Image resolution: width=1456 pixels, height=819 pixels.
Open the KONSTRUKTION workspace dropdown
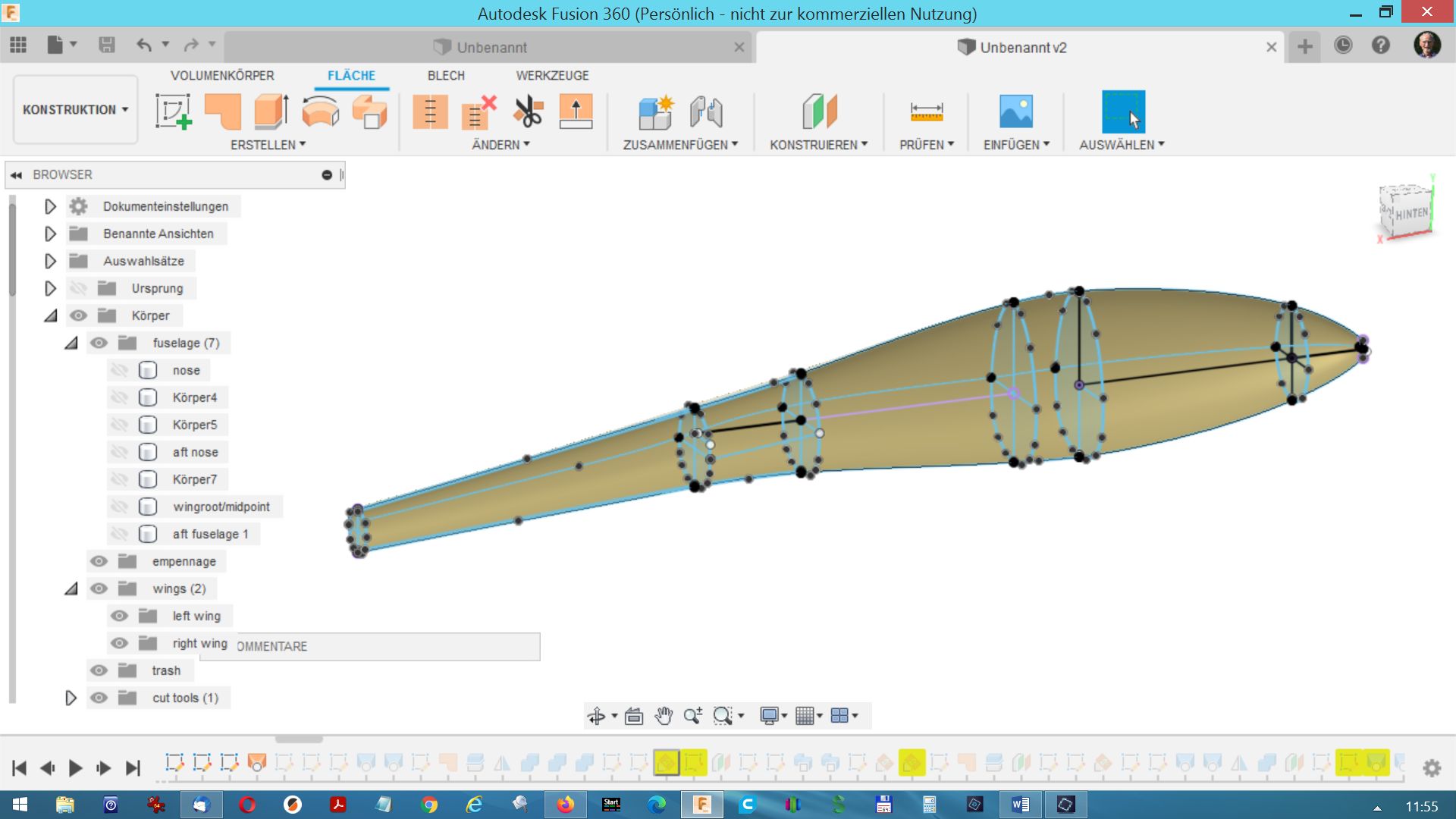click(x=75, y=110)
